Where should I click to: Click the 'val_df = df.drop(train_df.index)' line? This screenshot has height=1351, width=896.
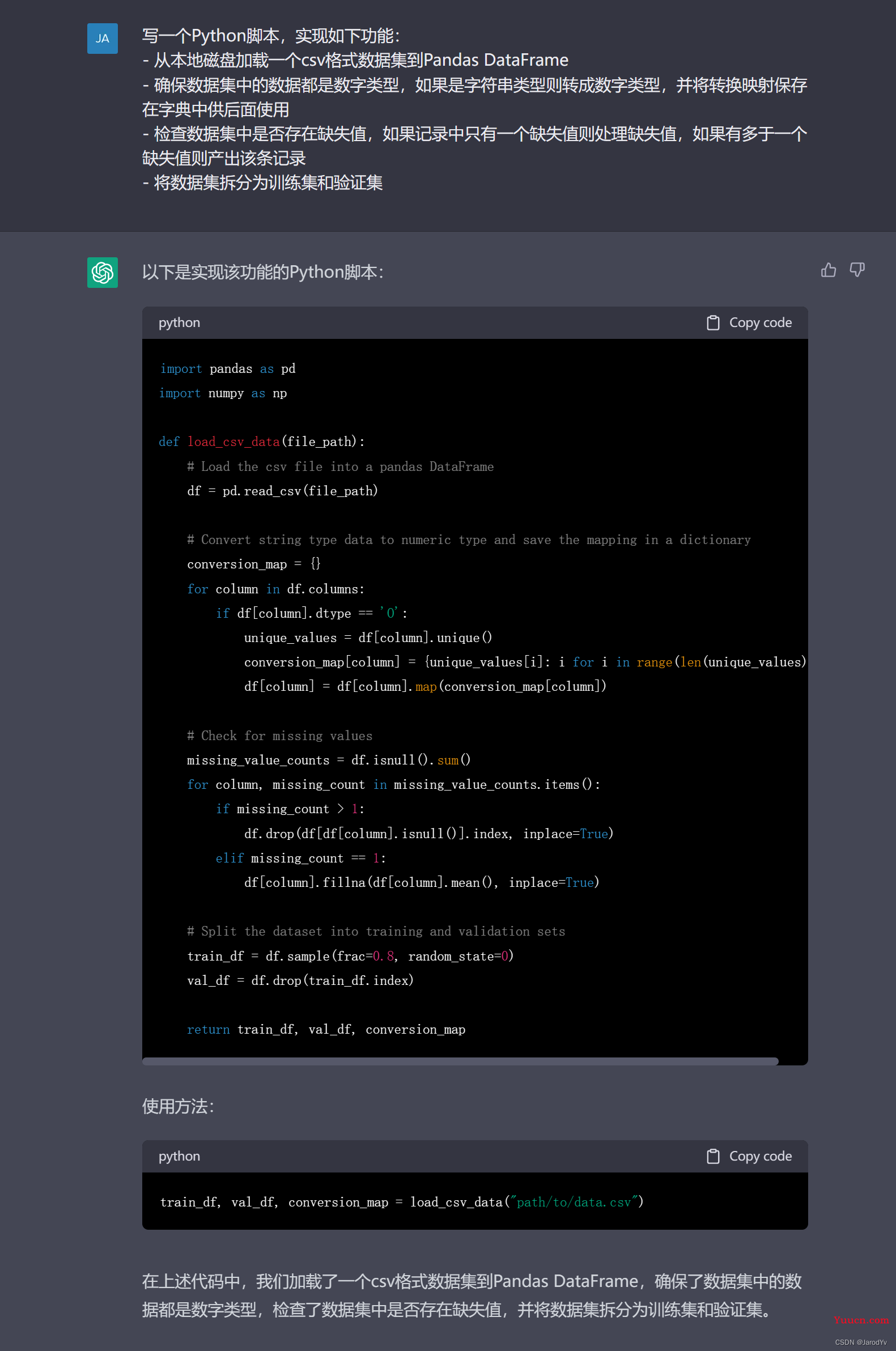click(x=300, y=981)
